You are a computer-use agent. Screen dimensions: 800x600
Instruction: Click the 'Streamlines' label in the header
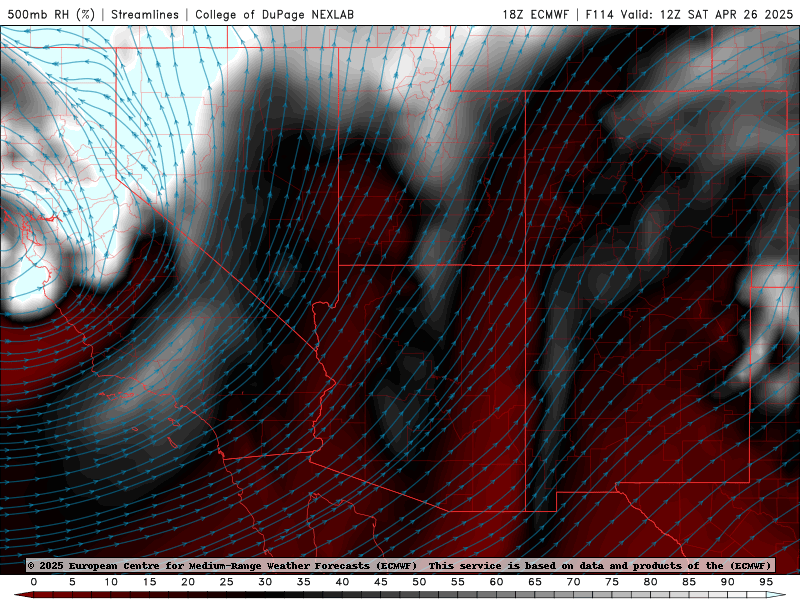coord(145,14)
